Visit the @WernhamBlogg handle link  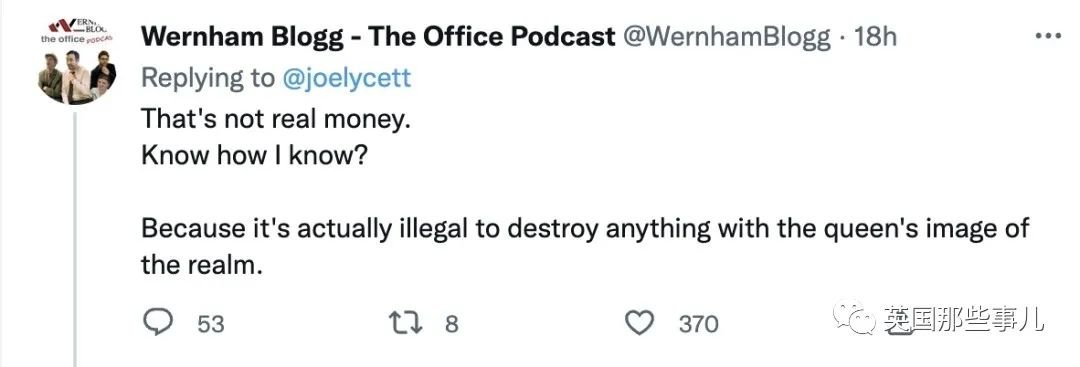[727, 37]
